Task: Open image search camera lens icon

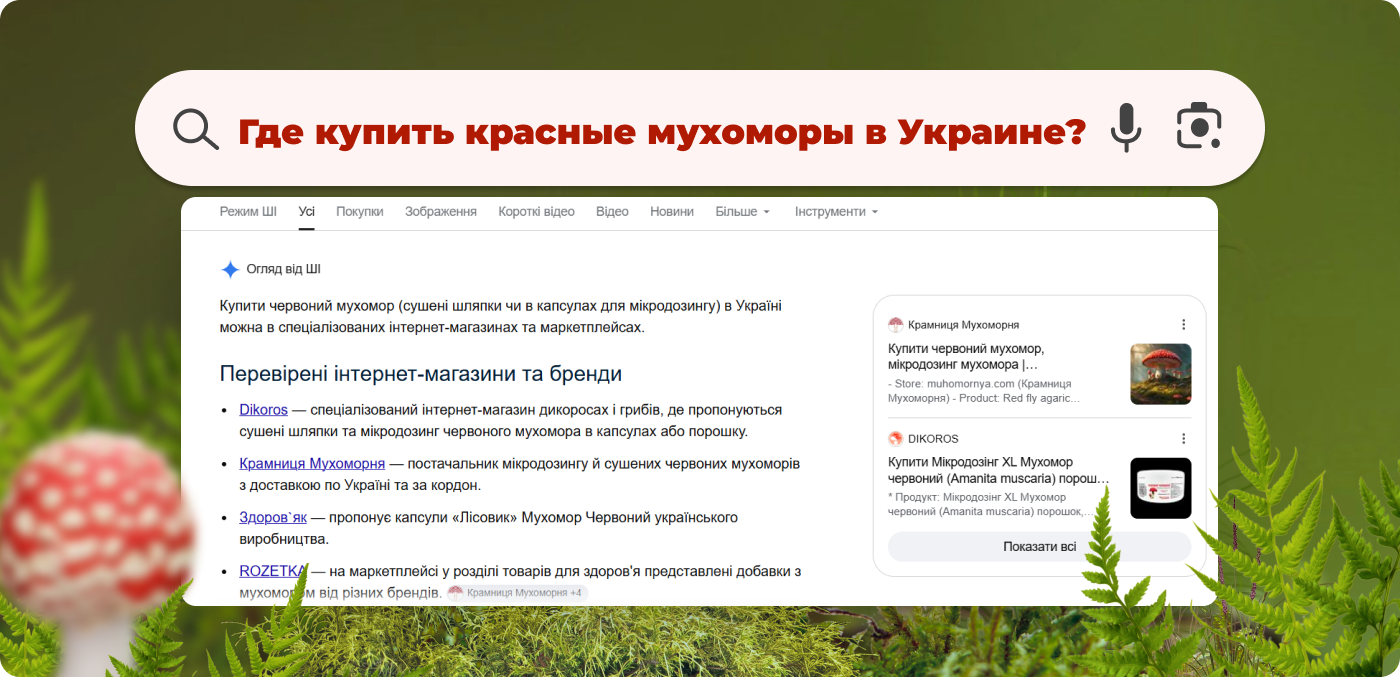Action: click(1199, 127)
